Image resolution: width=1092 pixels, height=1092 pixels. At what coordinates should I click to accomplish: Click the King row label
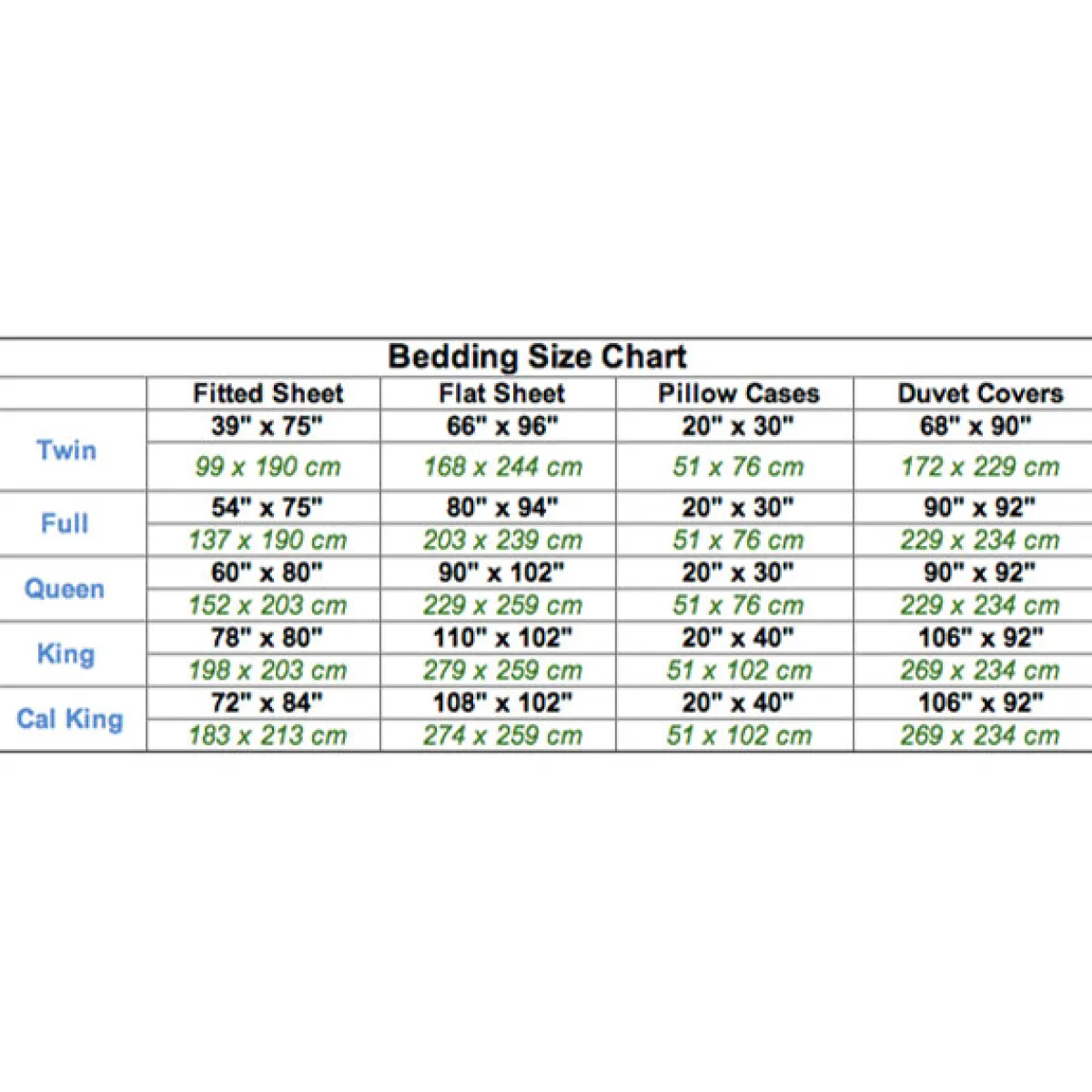point(66,654)
